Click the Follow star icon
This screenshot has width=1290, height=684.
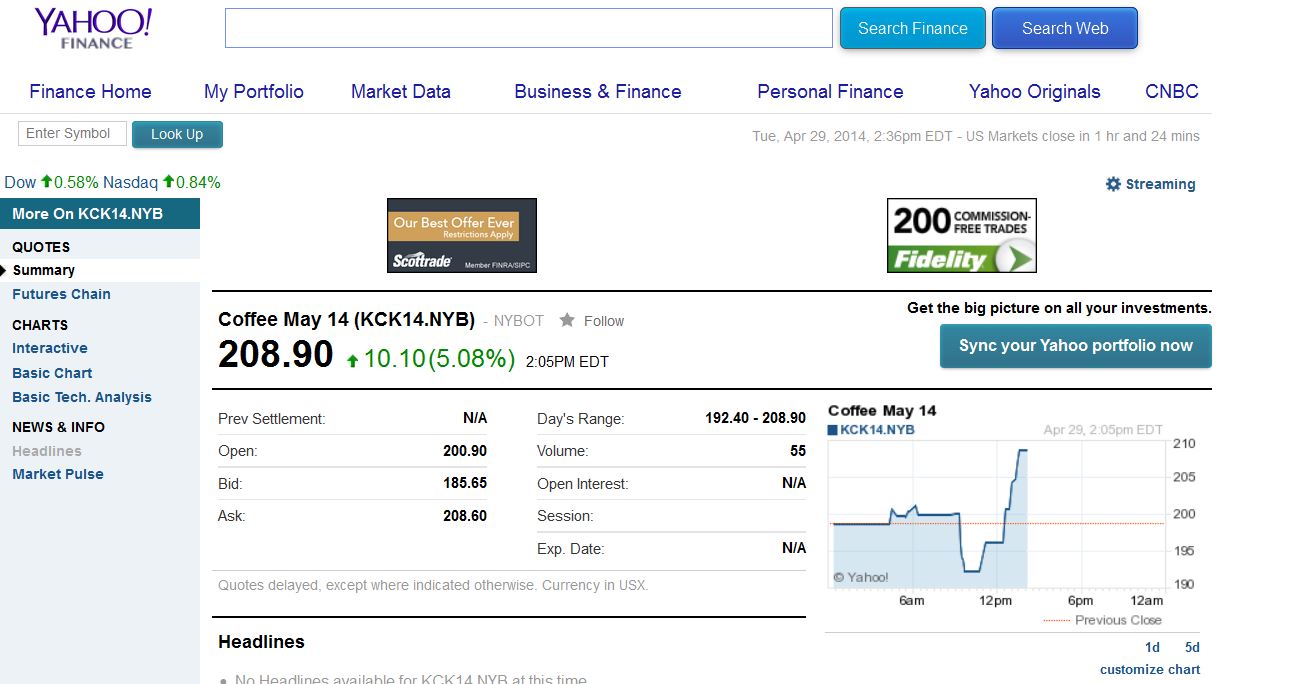(x=567, y=320)
